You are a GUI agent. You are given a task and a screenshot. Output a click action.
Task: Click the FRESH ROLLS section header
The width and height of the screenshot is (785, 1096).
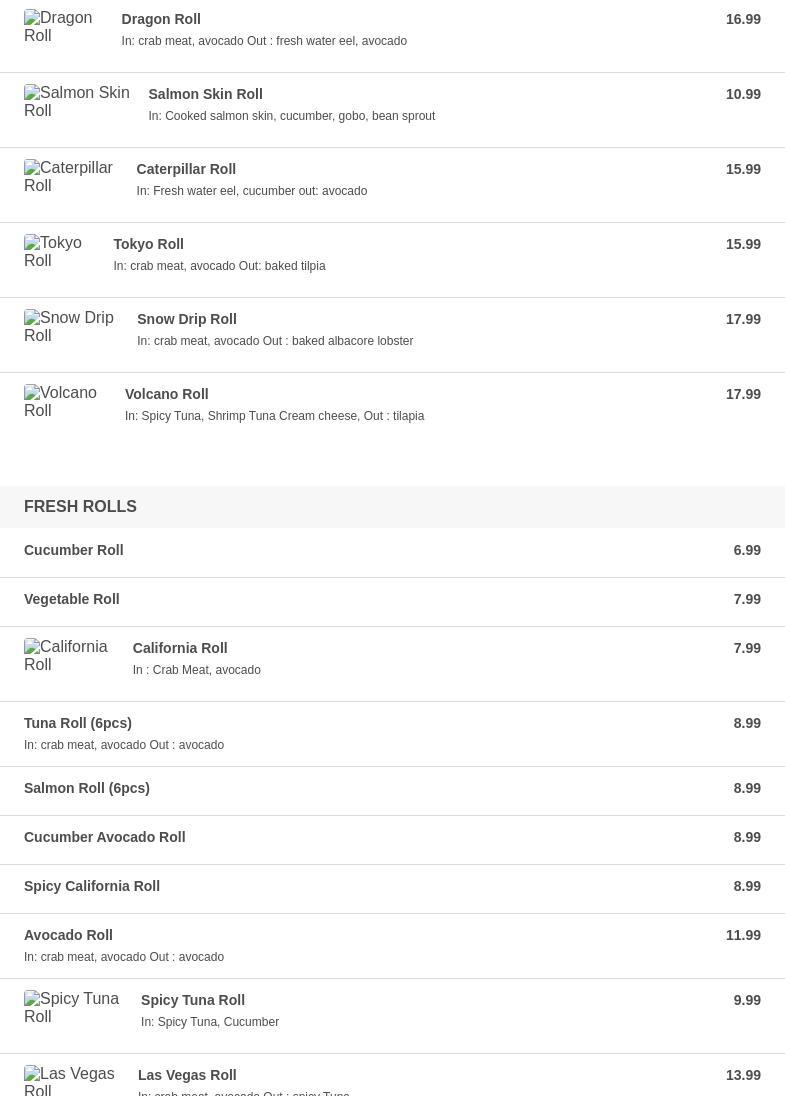80,507
